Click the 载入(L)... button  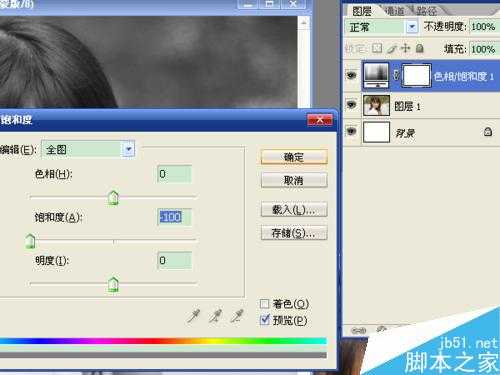click(x=294, y=210)
